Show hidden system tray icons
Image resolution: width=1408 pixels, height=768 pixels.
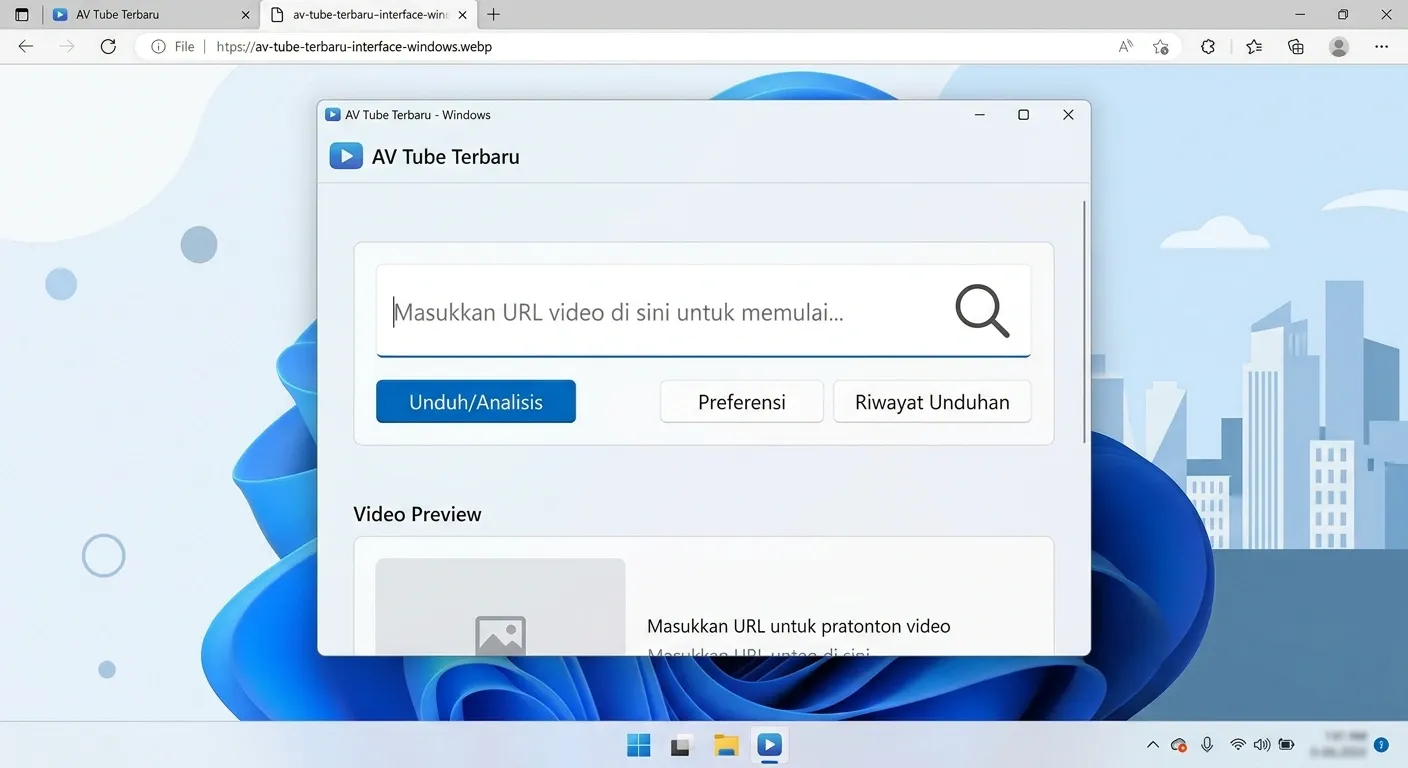coord(1152,745)
